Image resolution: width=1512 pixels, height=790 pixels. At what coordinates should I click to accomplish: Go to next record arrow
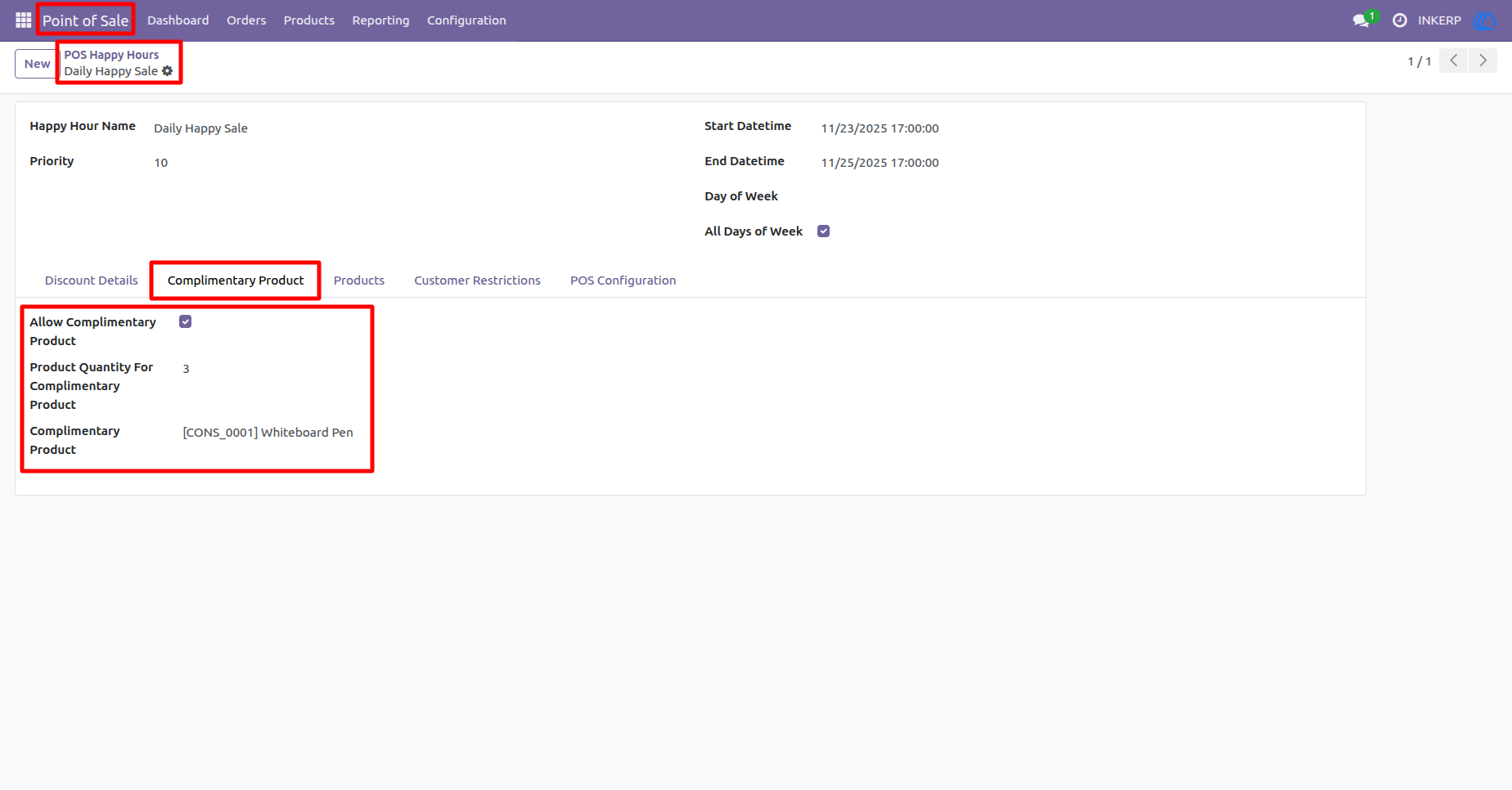coord(1483,61)
